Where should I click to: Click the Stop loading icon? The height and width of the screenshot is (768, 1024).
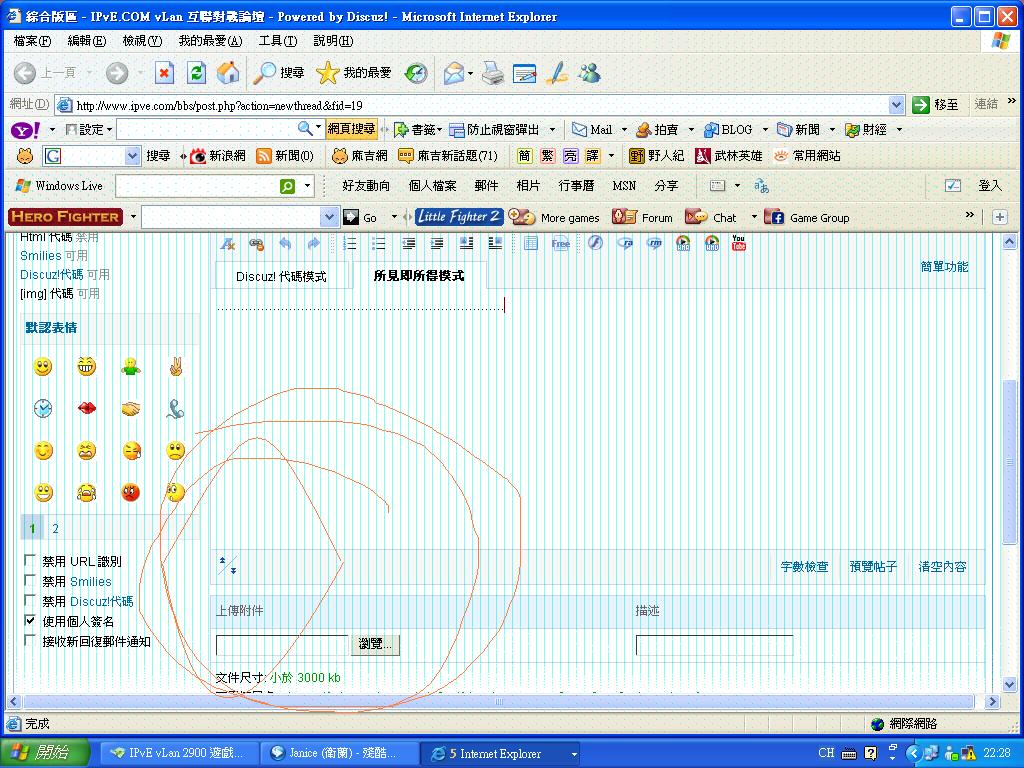click(x=165, y=73)
